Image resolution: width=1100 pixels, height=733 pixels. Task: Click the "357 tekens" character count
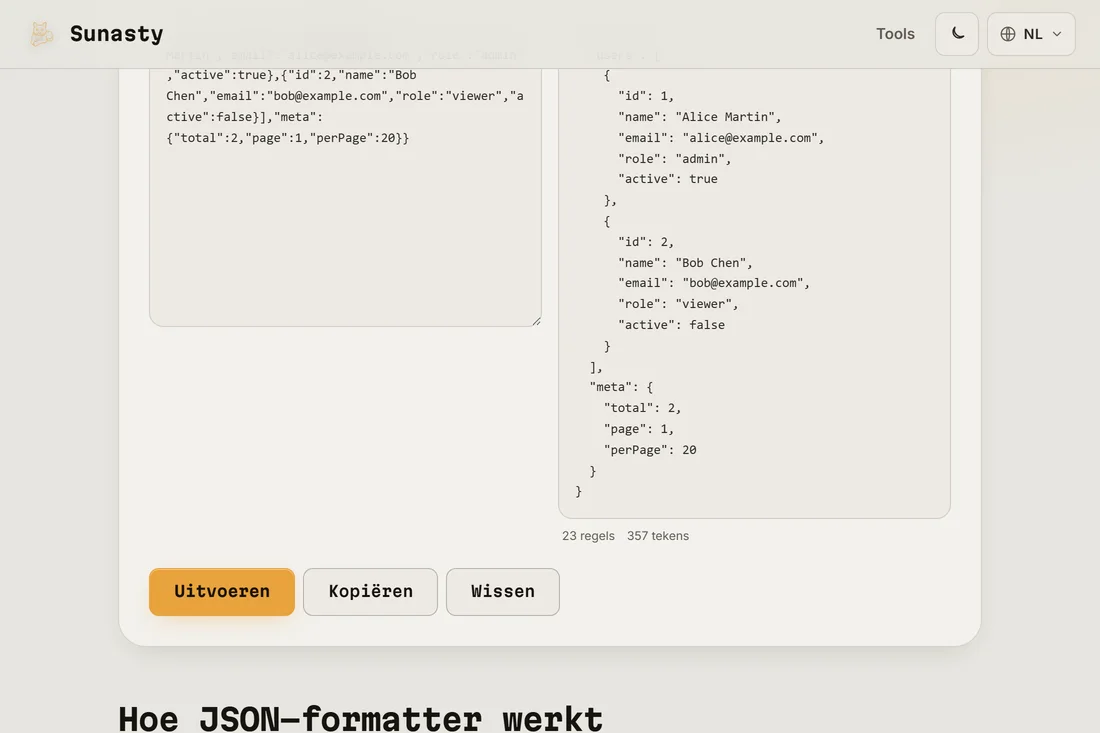(657, 536)
